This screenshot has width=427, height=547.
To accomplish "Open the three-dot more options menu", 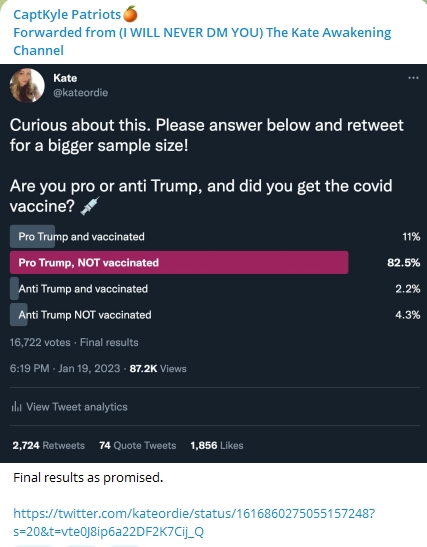I will [413, 78].
